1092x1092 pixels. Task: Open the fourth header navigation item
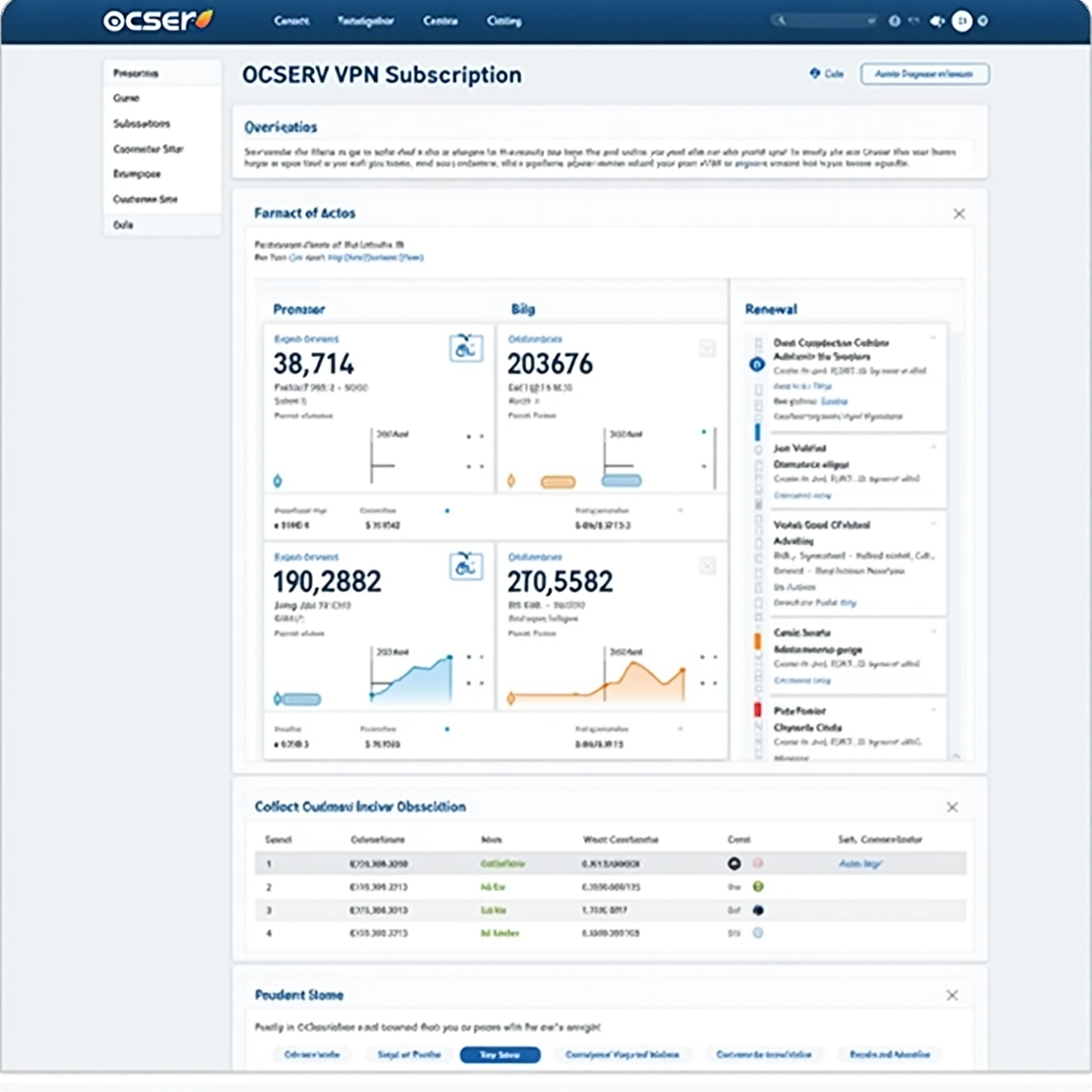(x=504, y=20)
